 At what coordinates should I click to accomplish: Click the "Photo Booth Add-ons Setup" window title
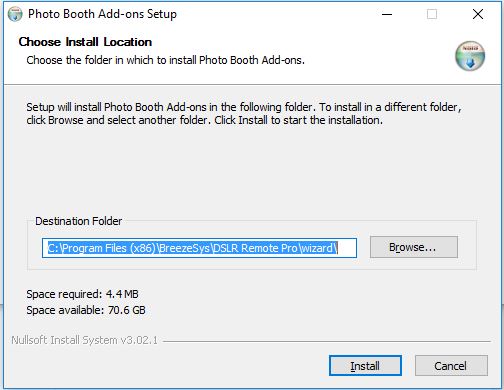102,14
